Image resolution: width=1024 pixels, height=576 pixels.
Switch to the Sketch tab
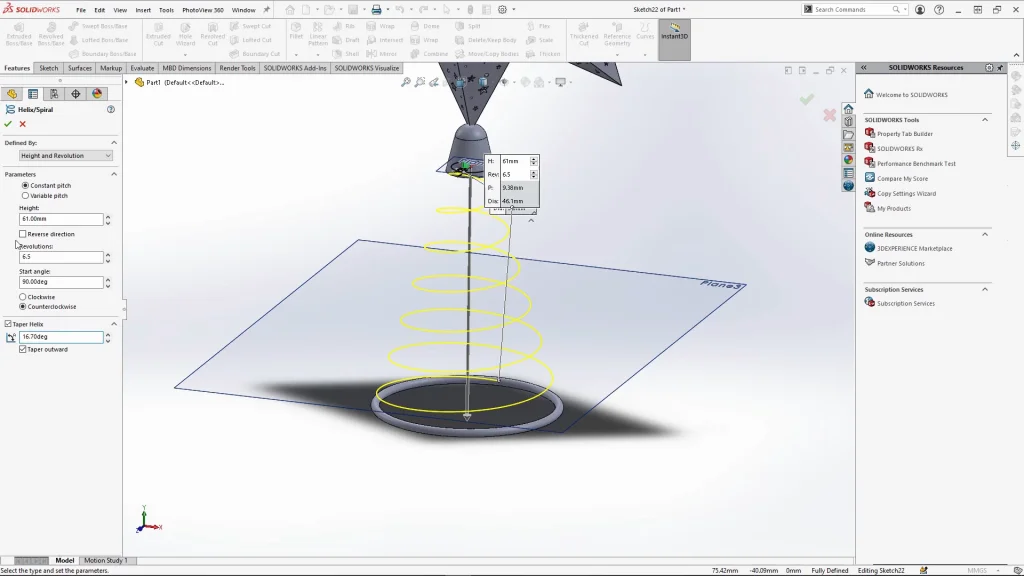tap(48, 68)
